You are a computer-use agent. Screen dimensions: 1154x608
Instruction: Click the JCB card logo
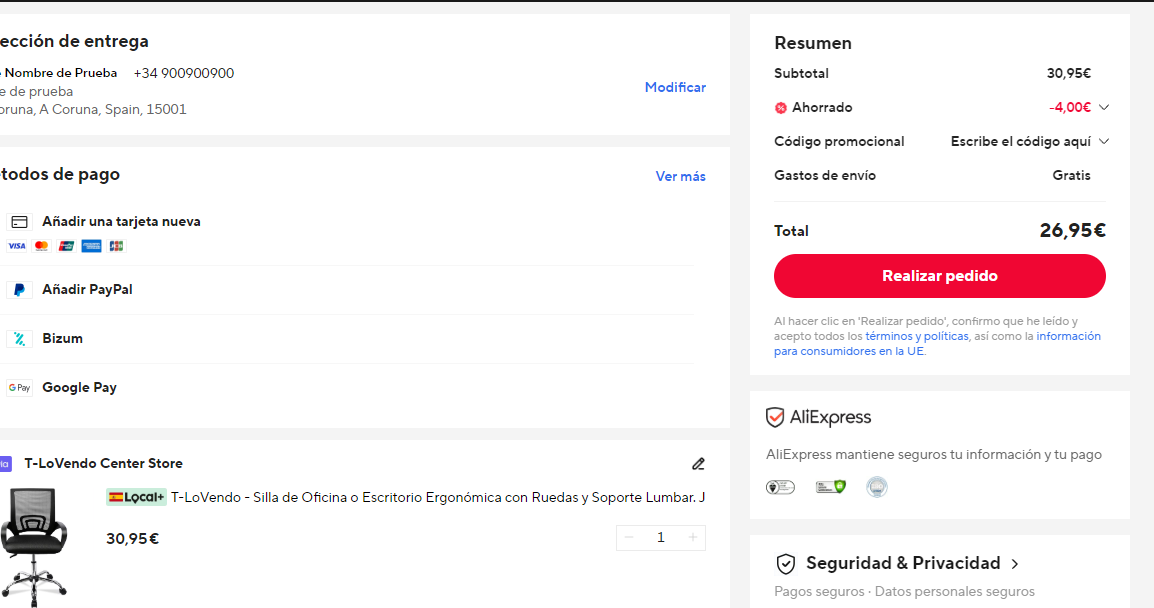click(x=116, y=246)
